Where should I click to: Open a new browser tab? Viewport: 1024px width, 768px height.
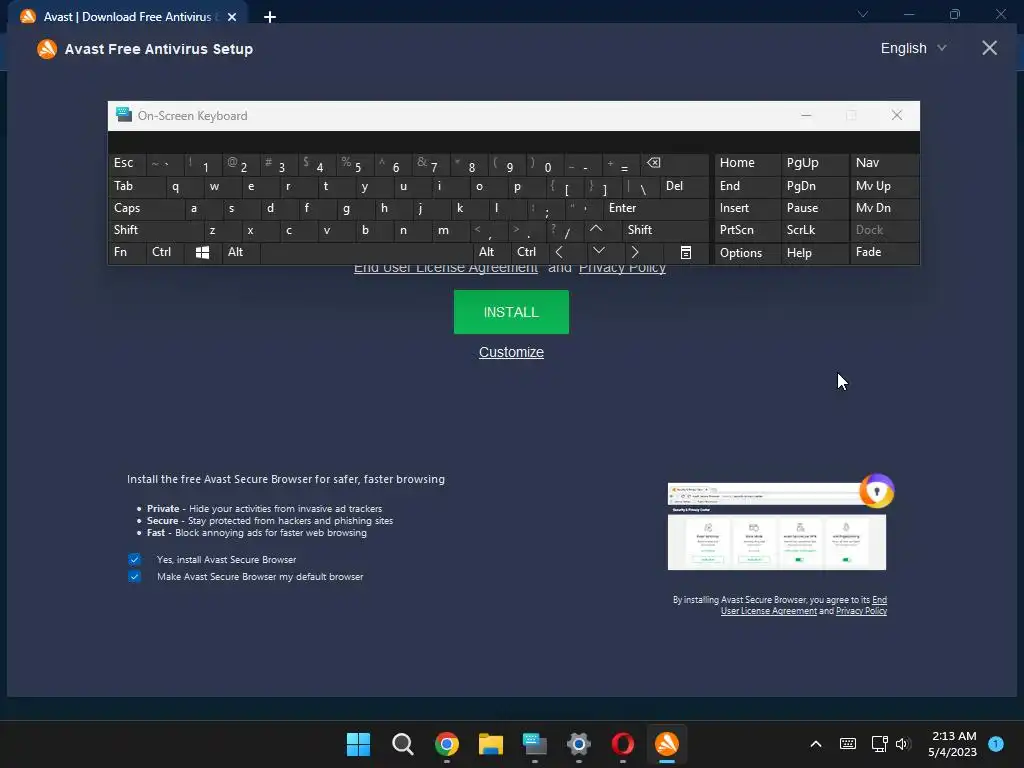(x=270, y=17)
